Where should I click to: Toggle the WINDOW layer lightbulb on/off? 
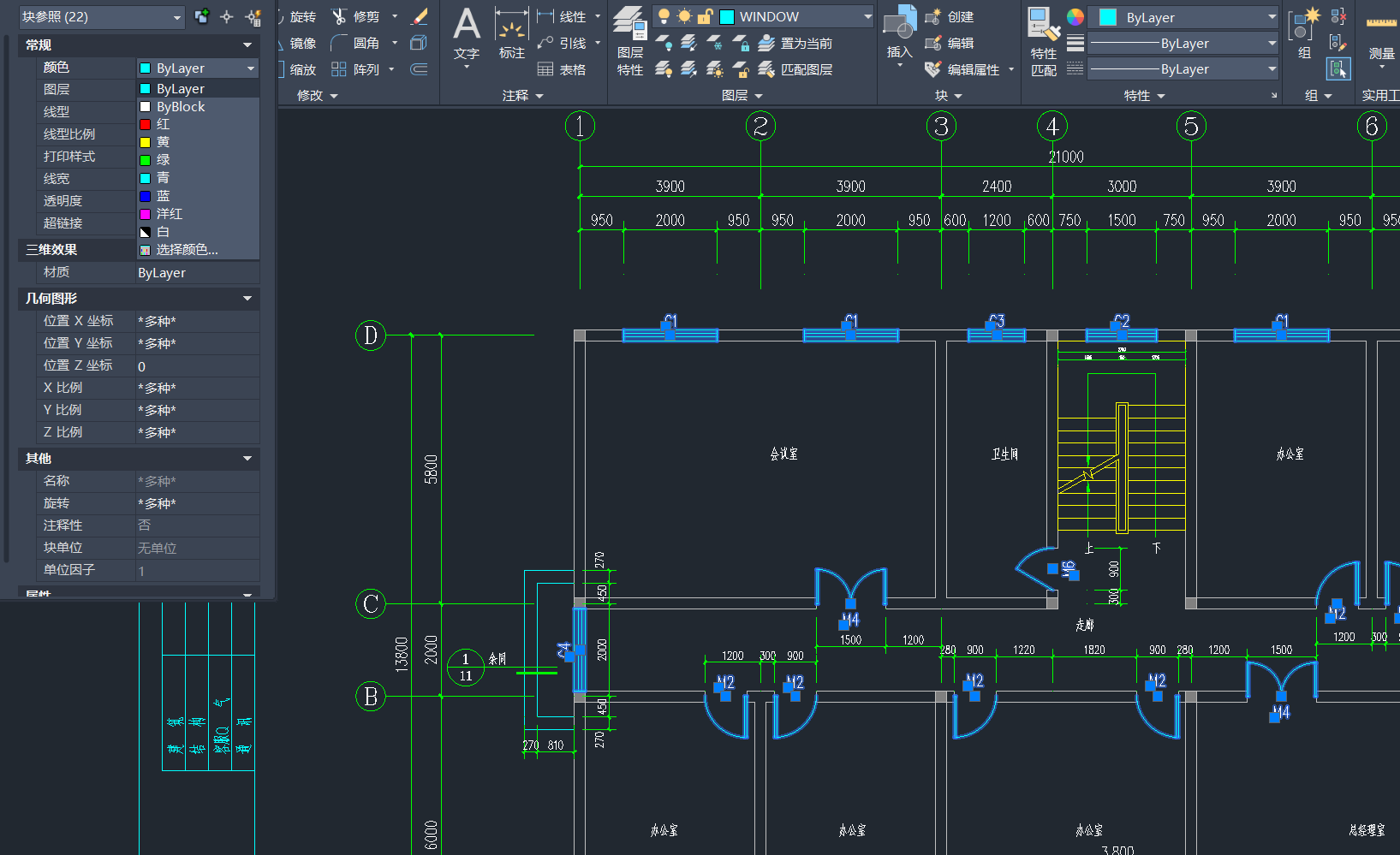click(664, 17)
